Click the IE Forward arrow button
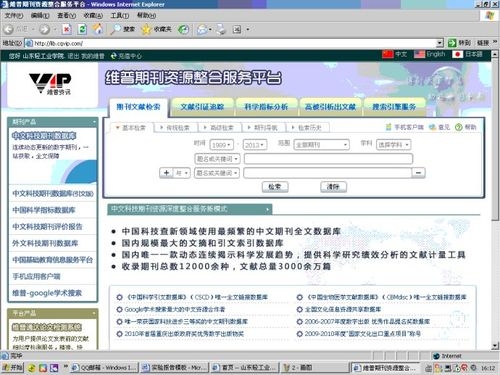Viewport: 500px width, 375px height. [44, 30]
